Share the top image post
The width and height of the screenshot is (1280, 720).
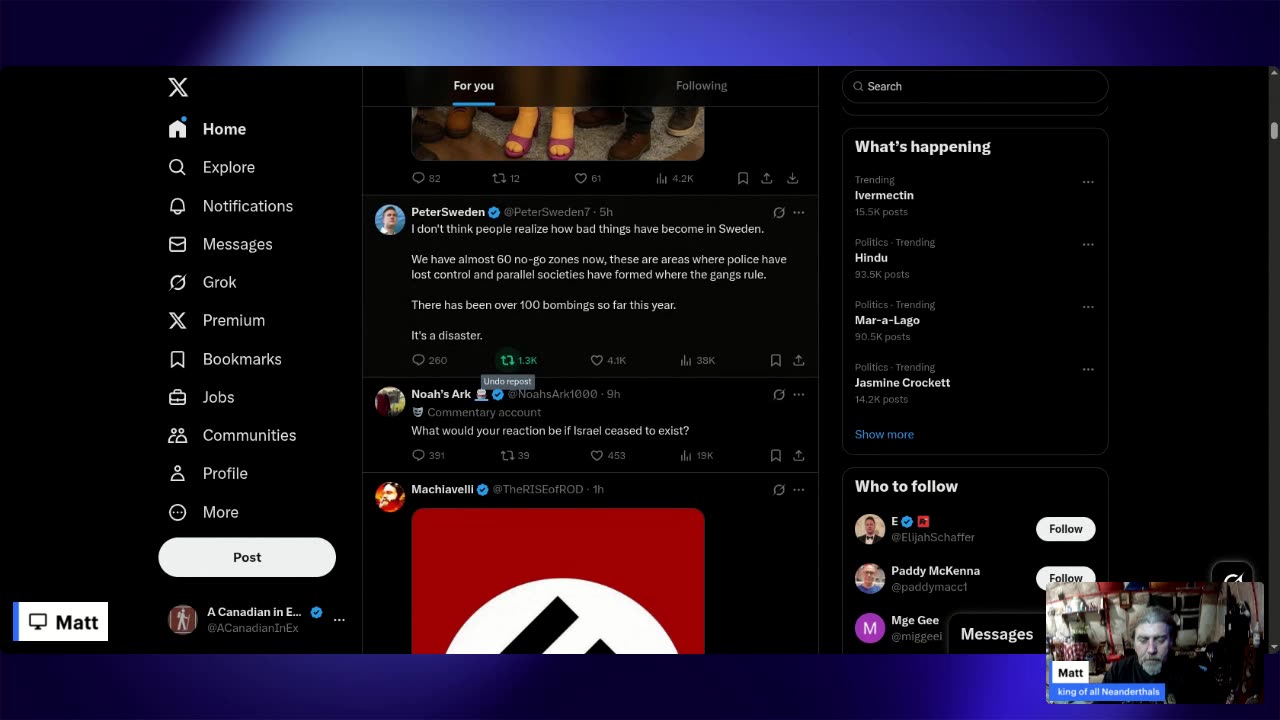pyautogui.click(x=767, y=178)
